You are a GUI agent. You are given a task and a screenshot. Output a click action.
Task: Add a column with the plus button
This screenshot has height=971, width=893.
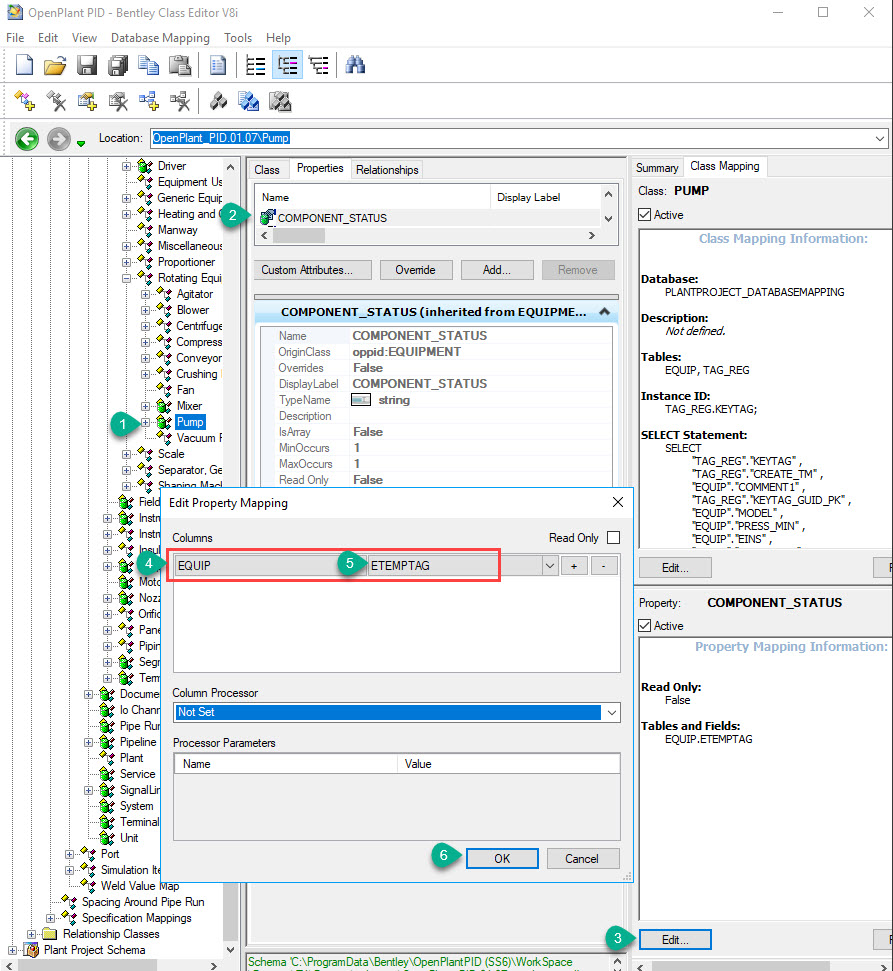click(x=574, y=565)
